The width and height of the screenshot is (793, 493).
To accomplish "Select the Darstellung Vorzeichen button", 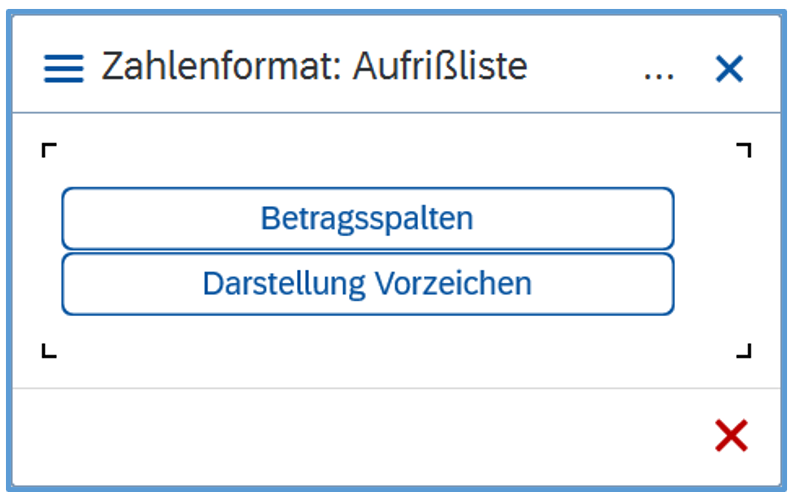I will coord(367,284).
